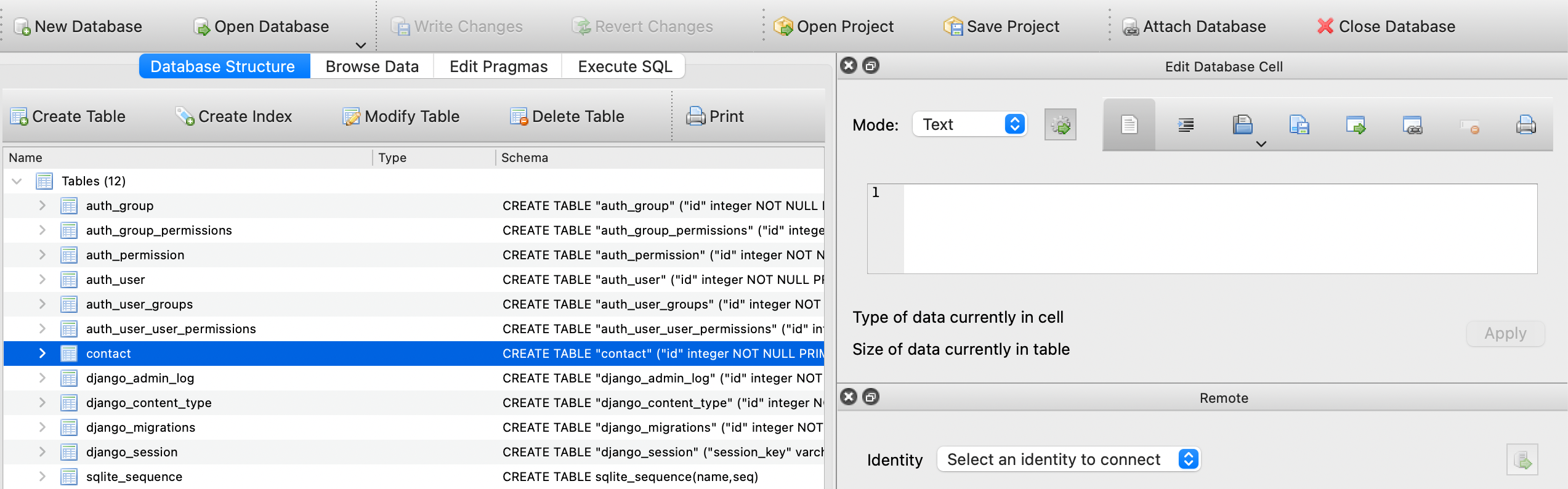Click the Type column header
Image resolution: width=1568 pixels, height=489 pixels.
434,158
